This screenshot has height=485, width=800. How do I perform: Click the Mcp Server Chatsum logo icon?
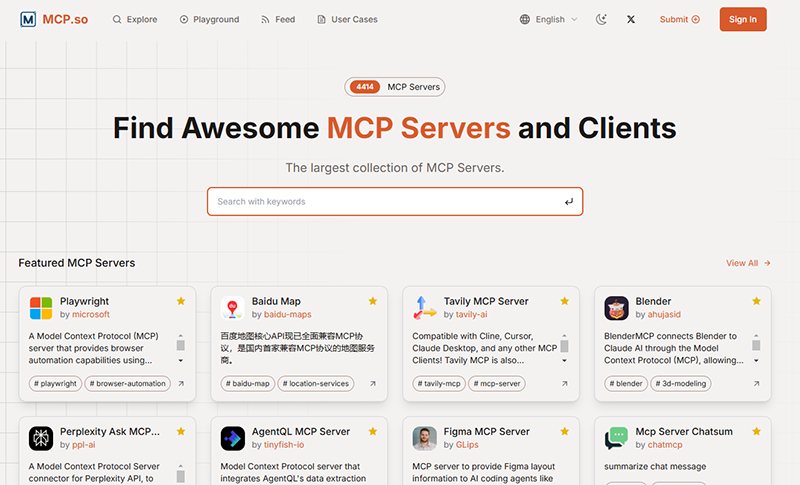[616, 439]
